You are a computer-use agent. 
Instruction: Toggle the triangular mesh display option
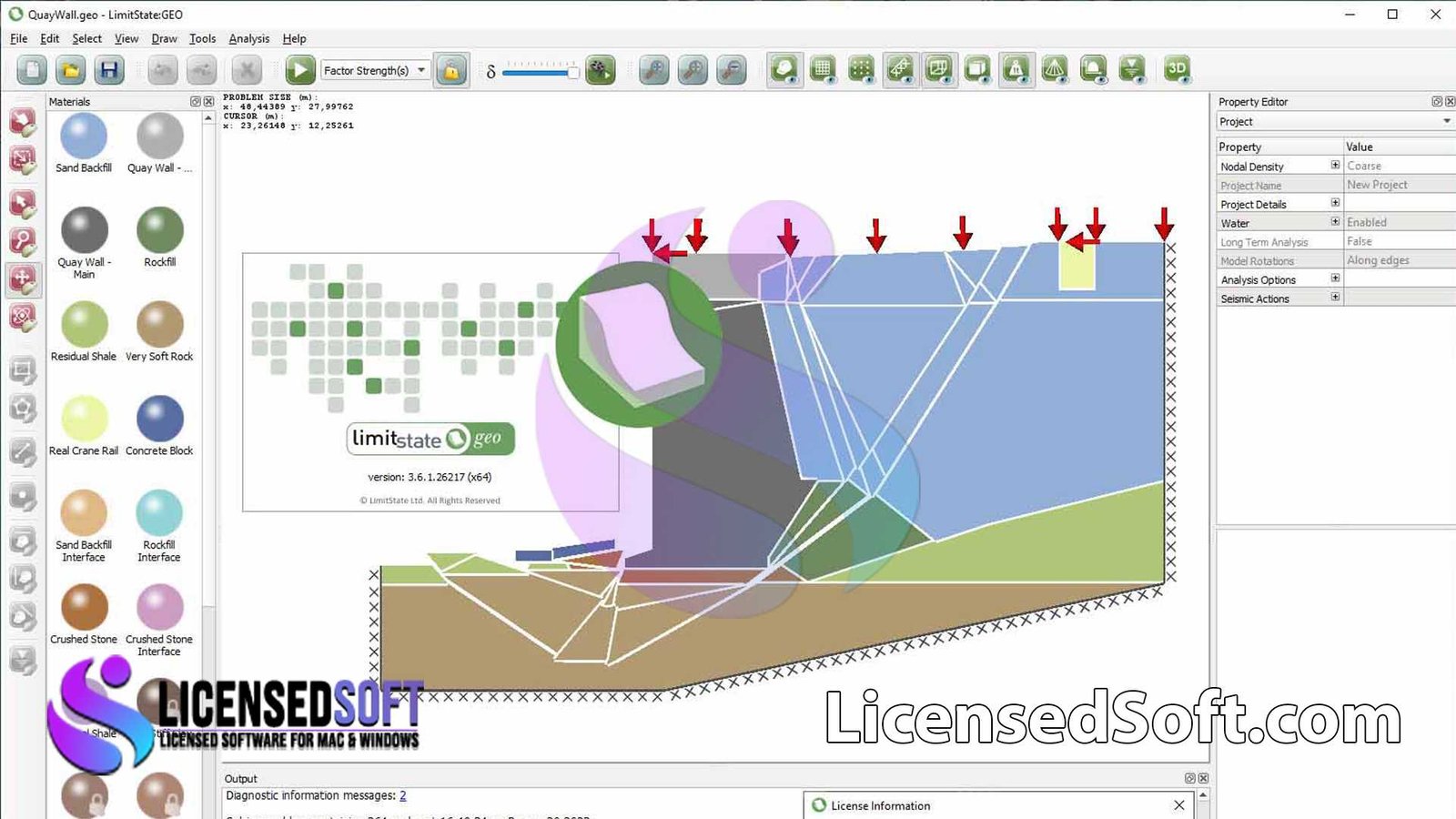(1055, 69)
